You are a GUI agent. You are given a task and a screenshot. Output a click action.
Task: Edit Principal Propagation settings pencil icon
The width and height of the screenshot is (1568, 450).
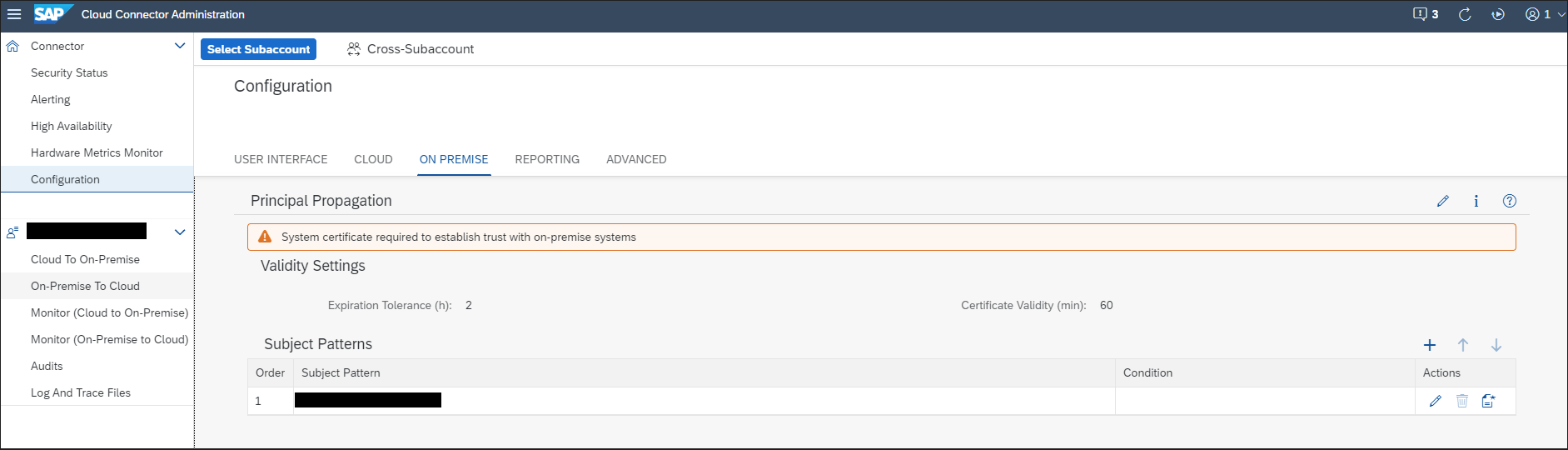tap(1443, 201)
